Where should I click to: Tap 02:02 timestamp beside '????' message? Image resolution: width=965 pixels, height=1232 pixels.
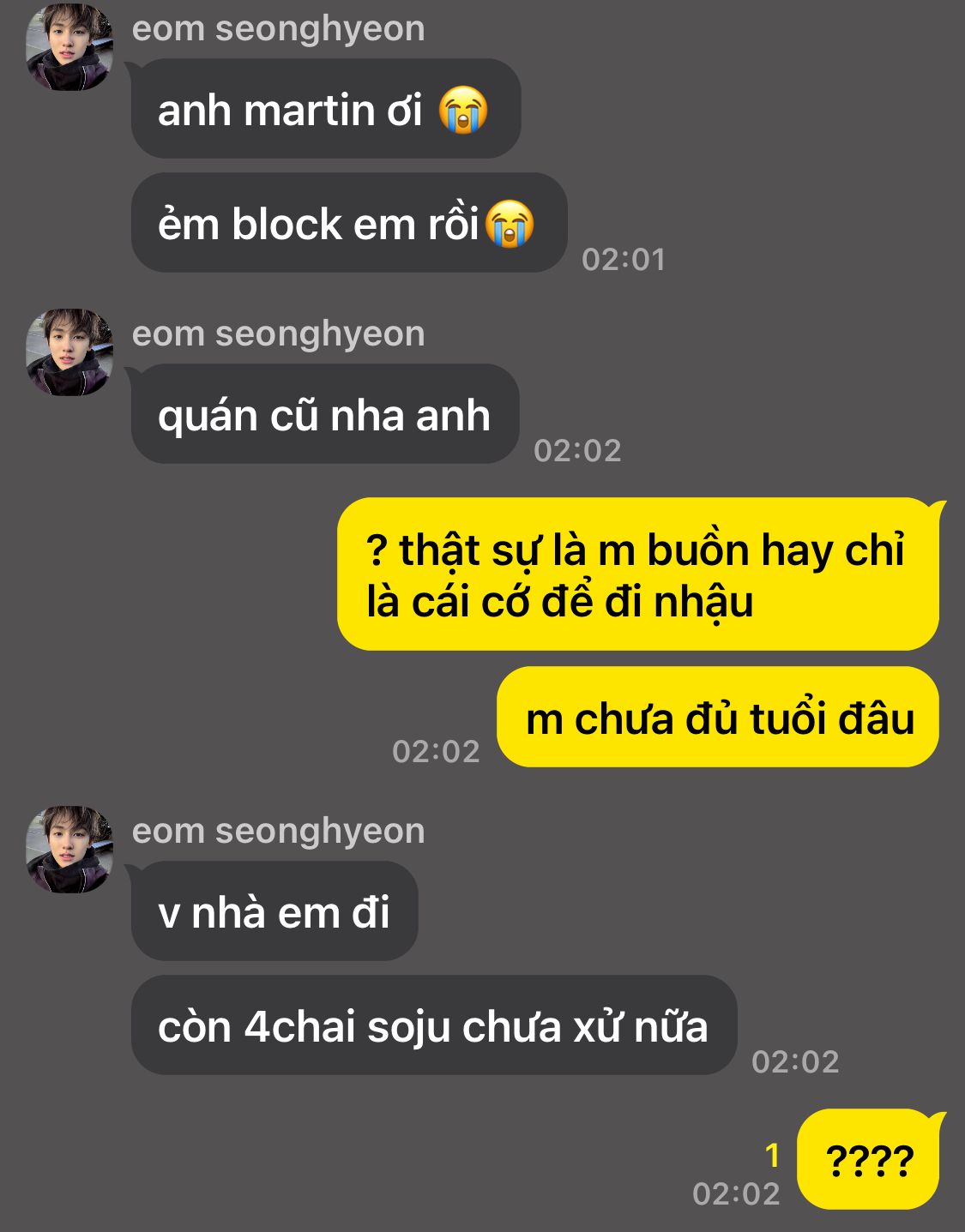click(737, 1193)
